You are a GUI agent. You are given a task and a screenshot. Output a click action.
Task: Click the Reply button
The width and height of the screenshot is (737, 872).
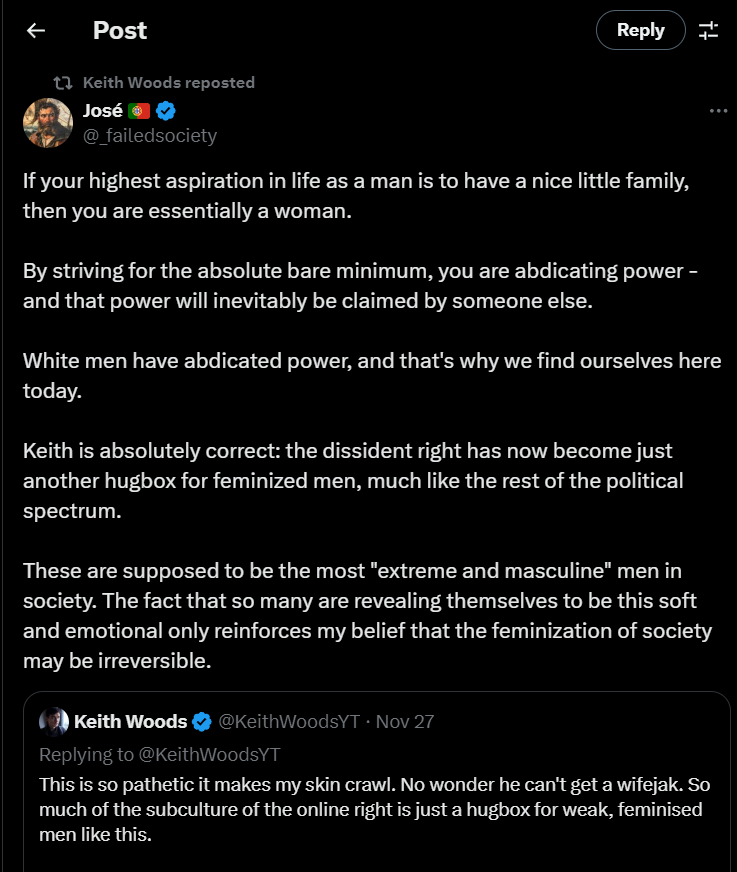[640, 30]
